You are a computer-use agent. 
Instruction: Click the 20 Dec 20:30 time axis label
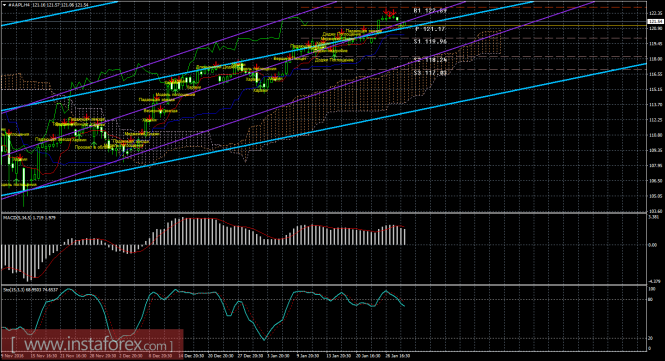(220, 356)
